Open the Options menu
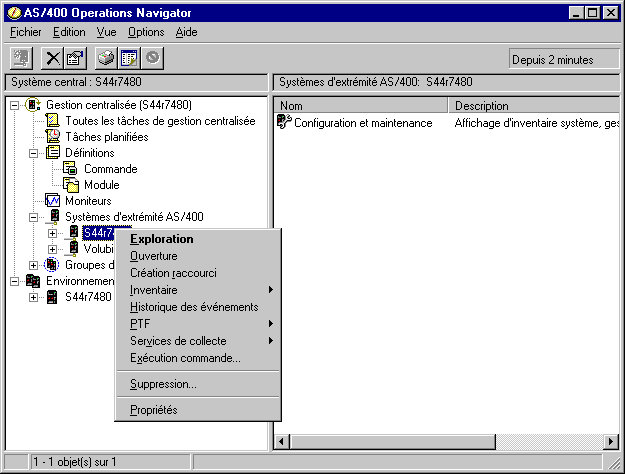Image resolution: width=625 pixels, height=474 pixels. [146, 32]
